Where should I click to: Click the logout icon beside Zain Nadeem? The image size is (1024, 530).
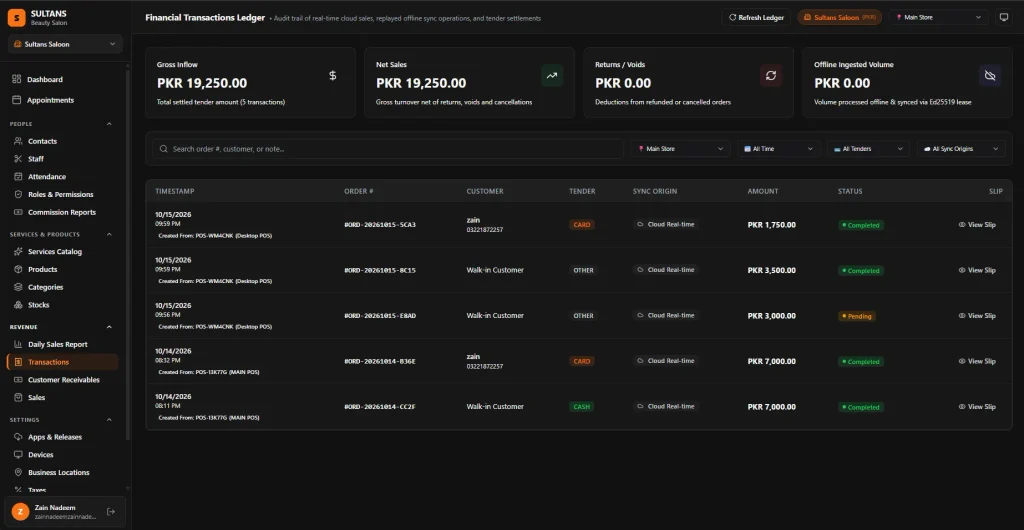[x=111, y=512]
